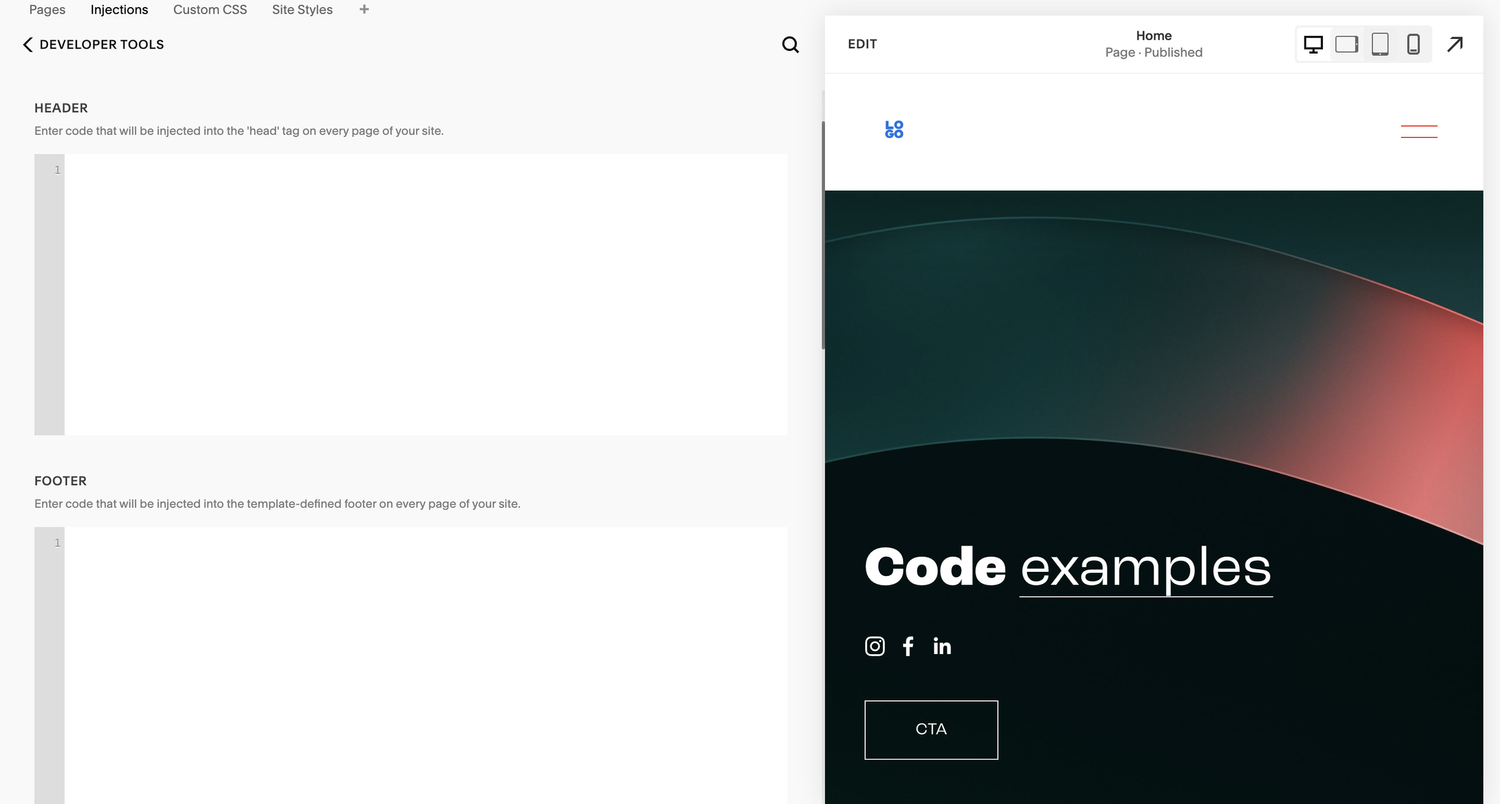
Task: Click the underlined examples heading link
Action: 1145,568
